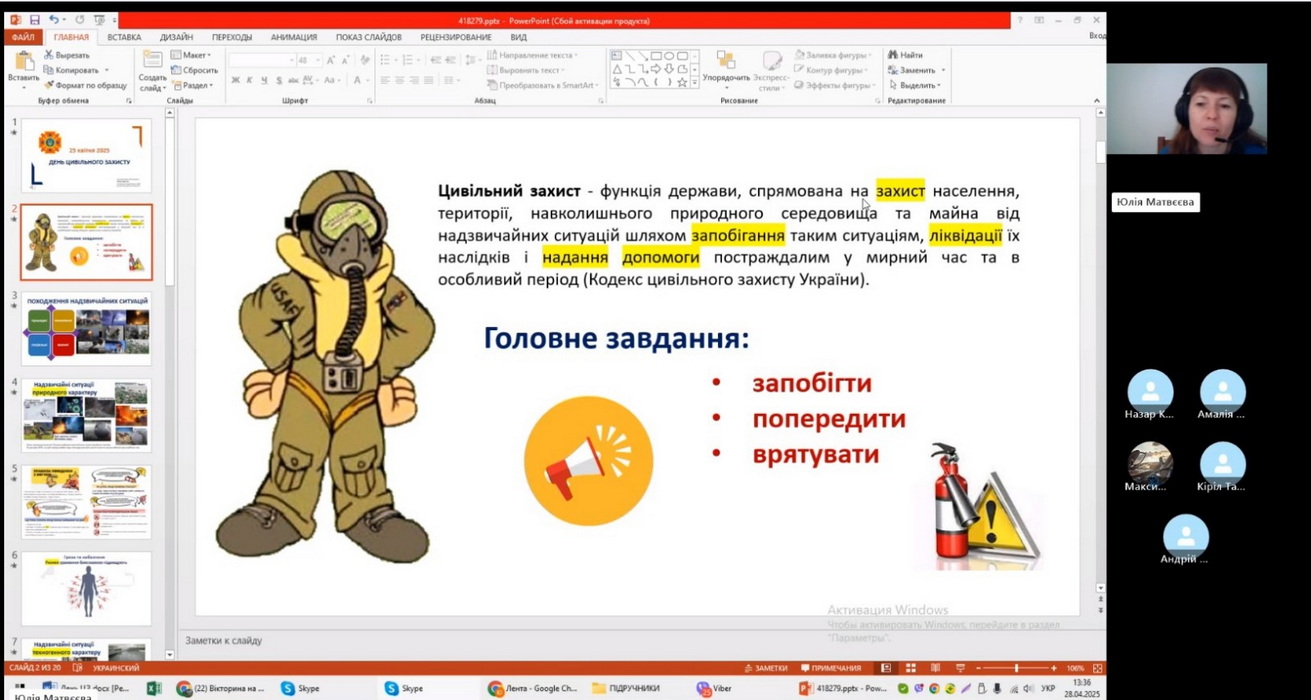Click the Найти binoculars icon
The width and height of the screenshot is (1311, 700).
coord(892,55)
